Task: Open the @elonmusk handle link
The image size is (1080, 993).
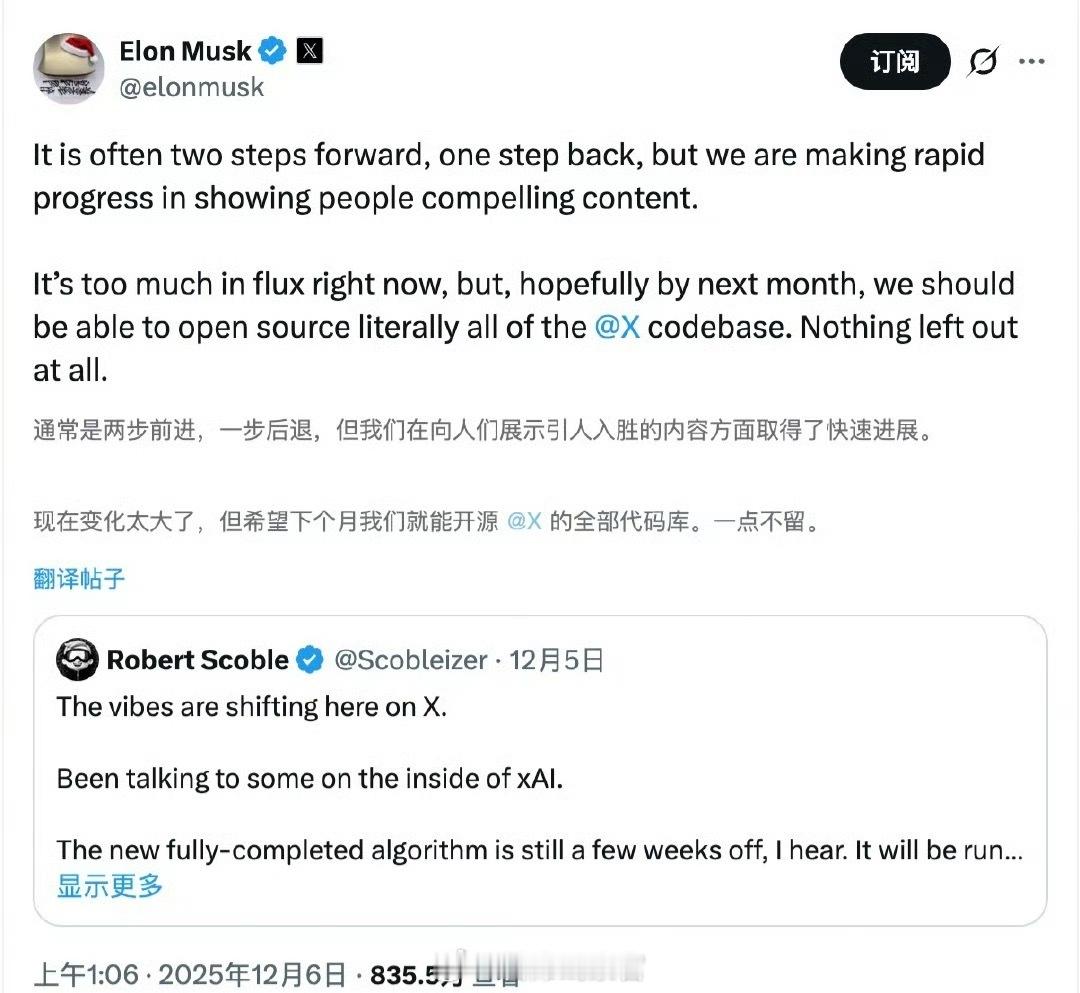Action: click(x=192, y=88)
